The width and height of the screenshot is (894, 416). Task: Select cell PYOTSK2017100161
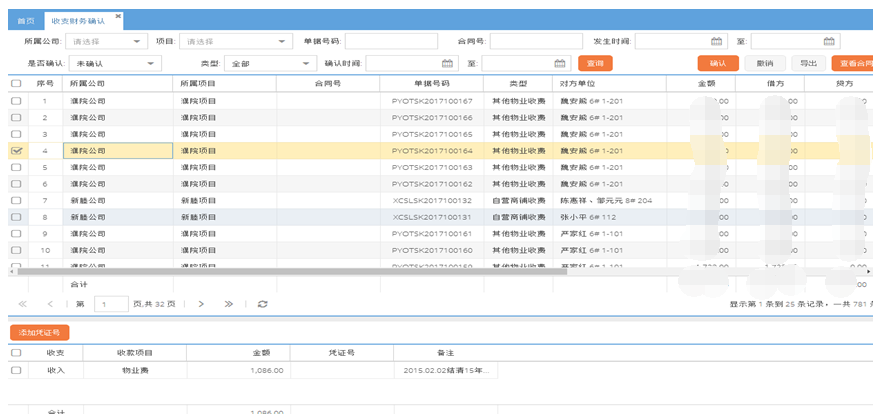(x=432, y=234)
